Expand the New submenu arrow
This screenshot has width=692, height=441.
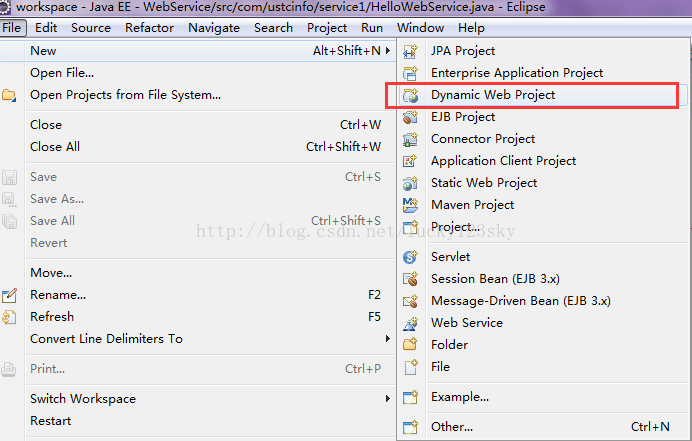[388, 50]
